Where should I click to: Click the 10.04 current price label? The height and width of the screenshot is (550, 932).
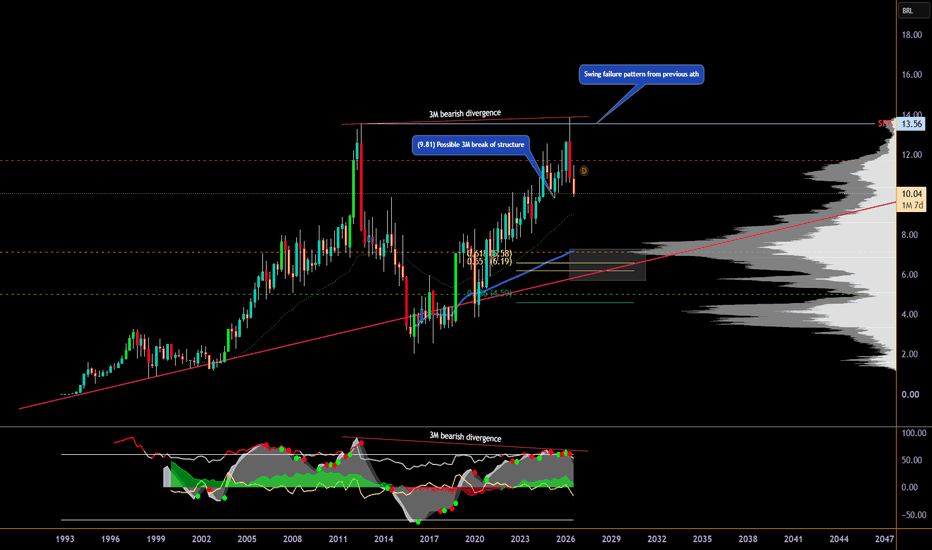click(911, 194)
